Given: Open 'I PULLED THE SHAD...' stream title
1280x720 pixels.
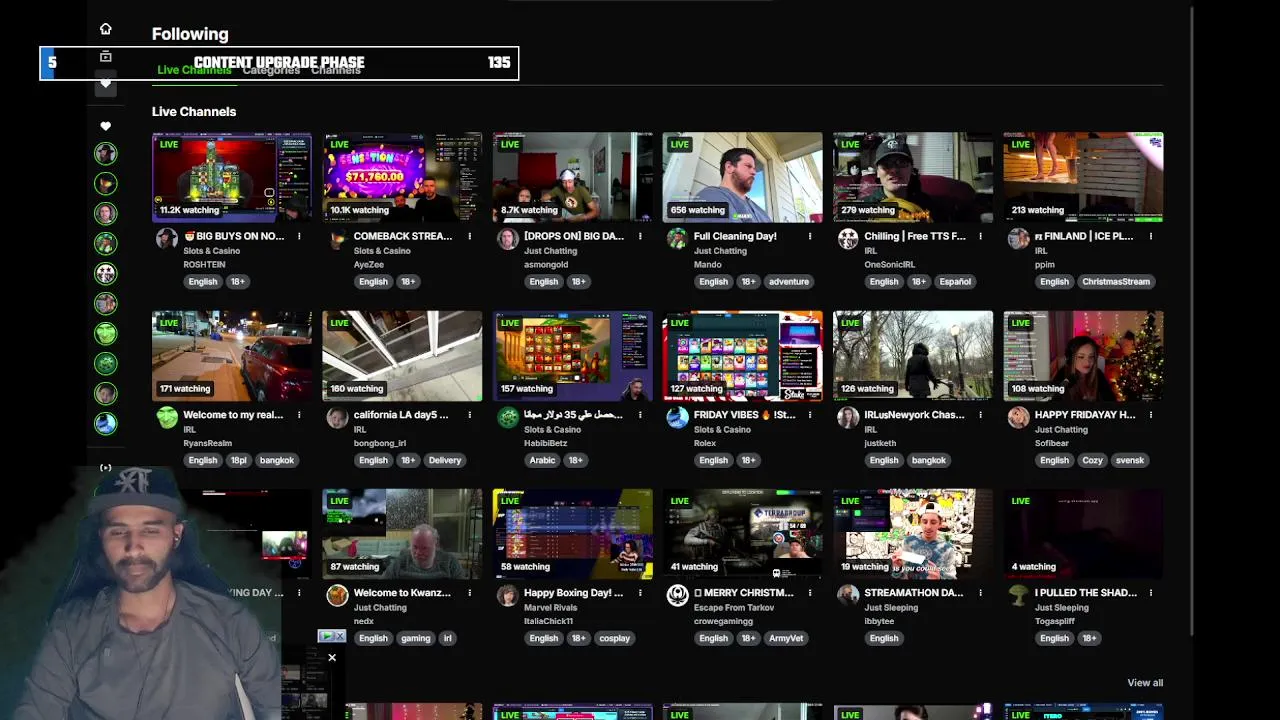Looking at the screenshot, I should click(1086, 593).
